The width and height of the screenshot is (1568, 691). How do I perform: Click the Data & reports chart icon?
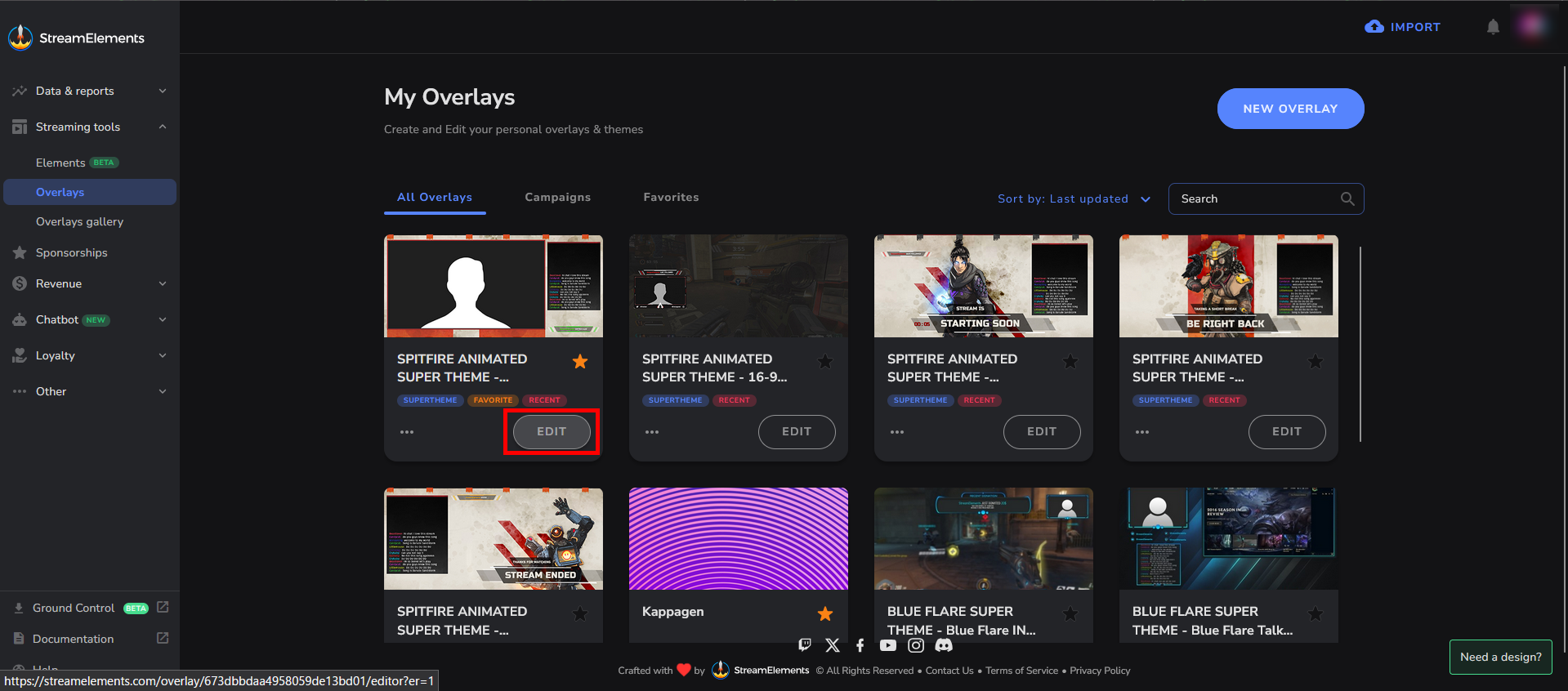point(20,91)
